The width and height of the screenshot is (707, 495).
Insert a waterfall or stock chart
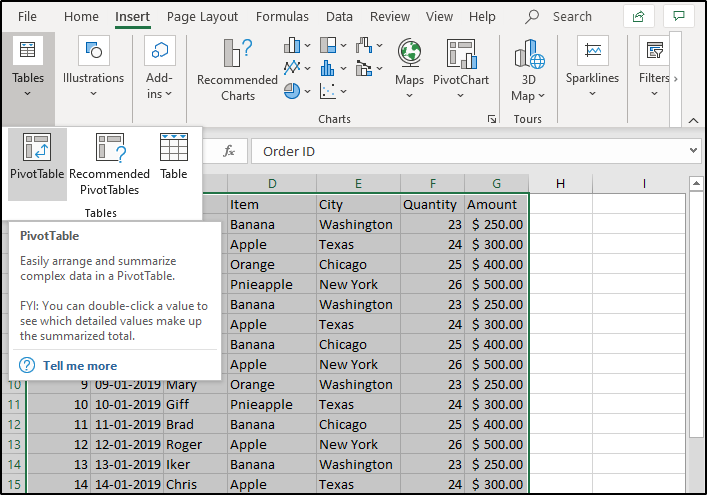coord(364,45)
